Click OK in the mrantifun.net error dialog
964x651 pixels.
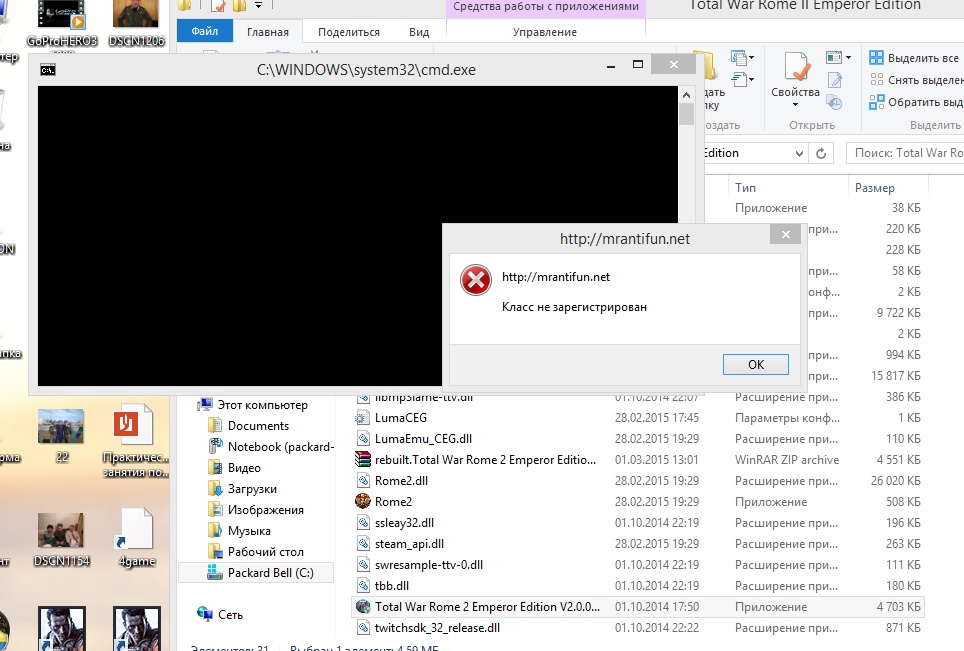pyautogui.click(x=756, y=365)
